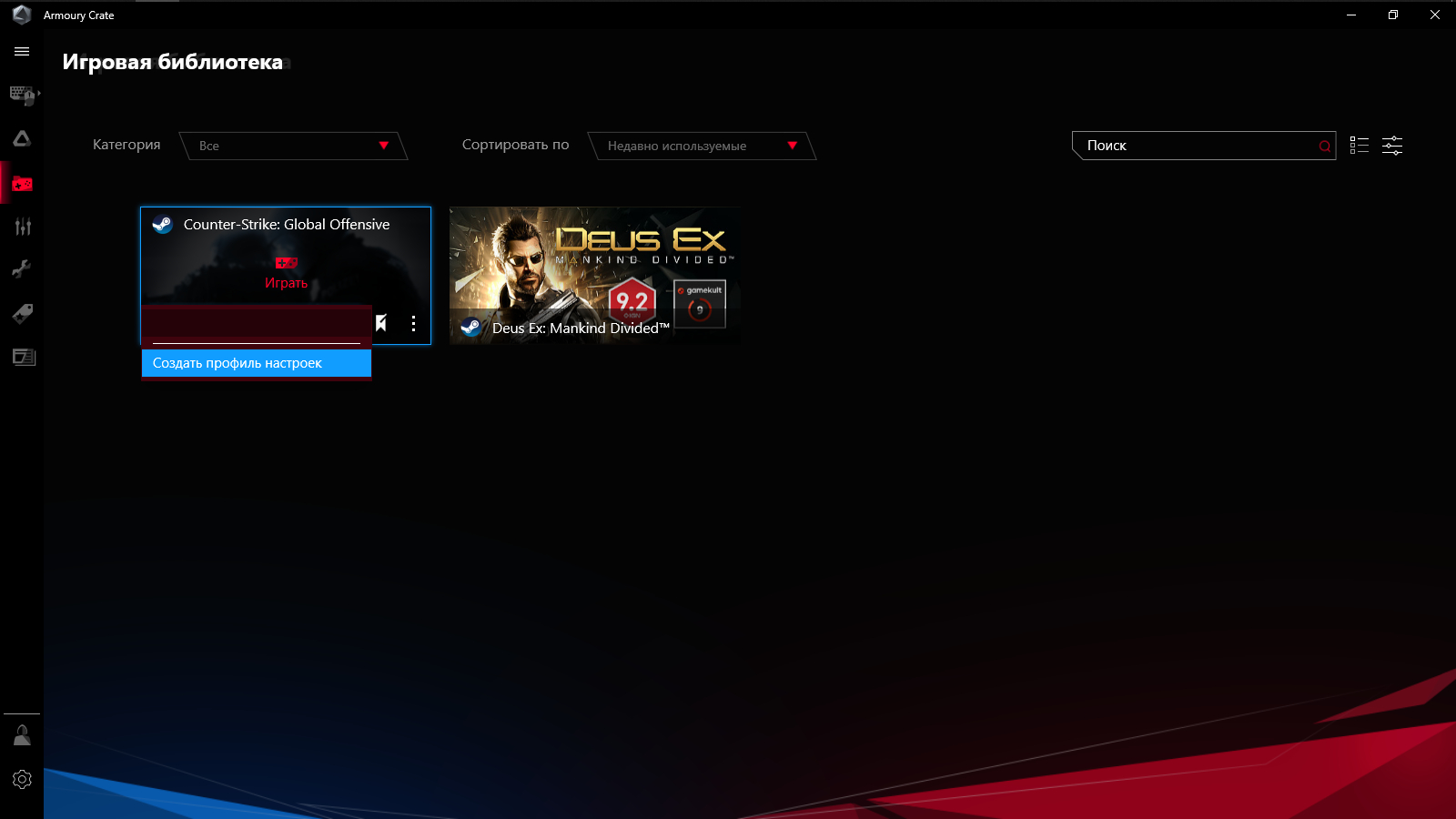Open the three-dot menu on Counter-Strike card

(413, 323)
